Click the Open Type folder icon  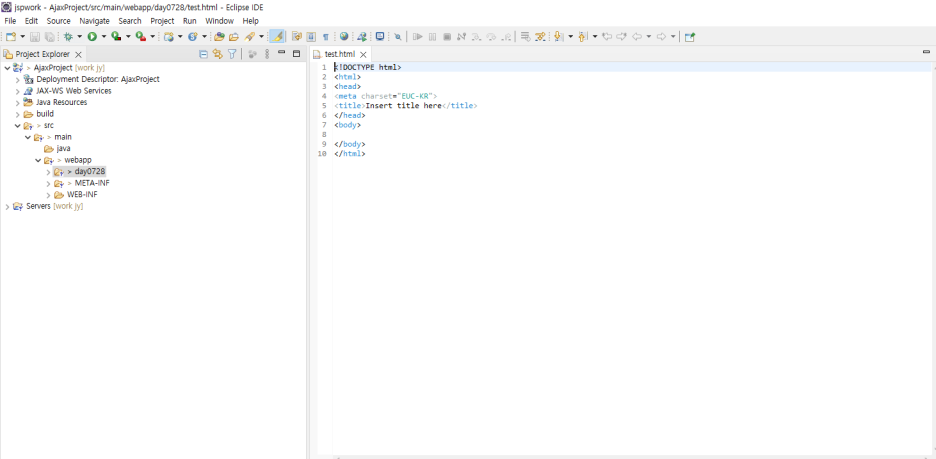coord(219,36)
